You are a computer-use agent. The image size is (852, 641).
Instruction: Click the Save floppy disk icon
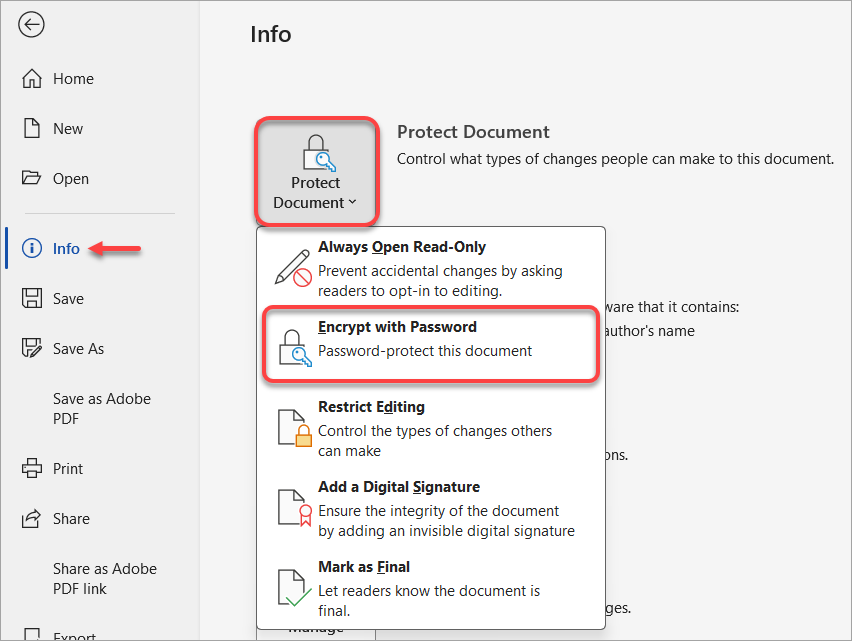[32, 299]
